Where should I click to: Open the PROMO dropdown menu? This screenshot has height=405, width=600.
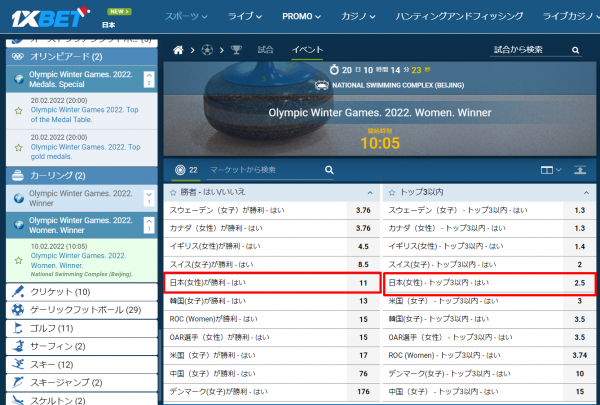tap(301, 16)
